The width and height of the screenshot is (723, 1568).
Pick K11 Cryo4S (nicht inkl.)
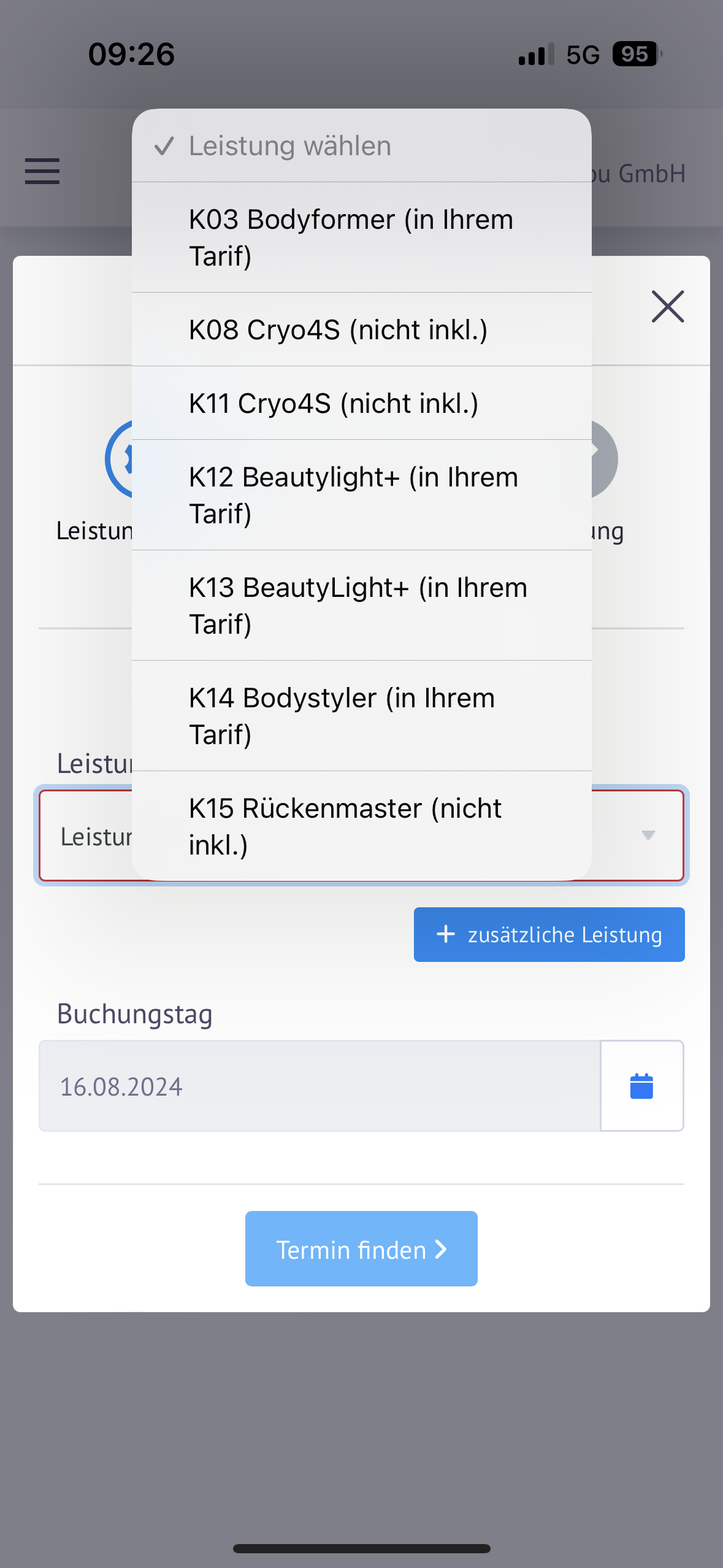click(x=362, y=403)
